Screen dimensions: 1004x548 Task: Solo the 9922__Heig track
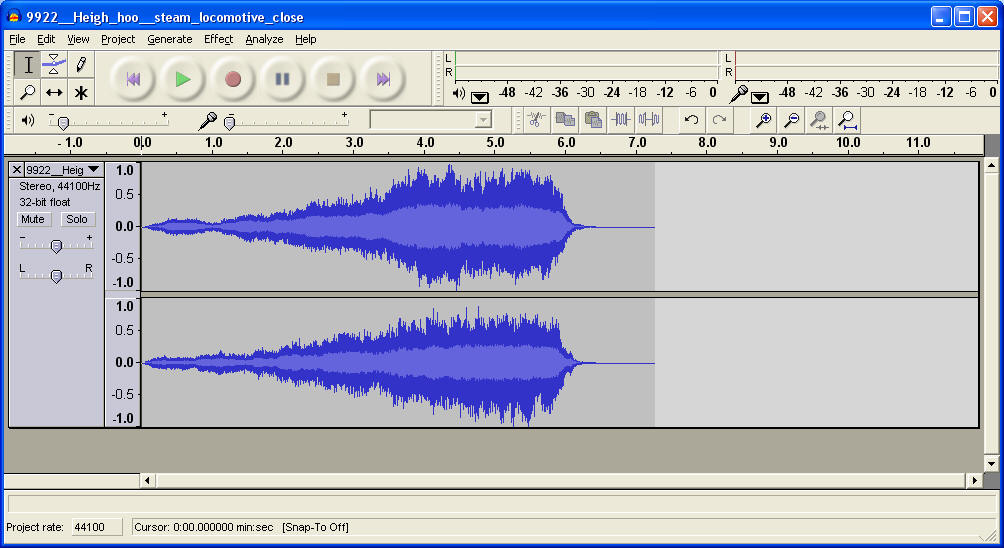tap(77, 219)
